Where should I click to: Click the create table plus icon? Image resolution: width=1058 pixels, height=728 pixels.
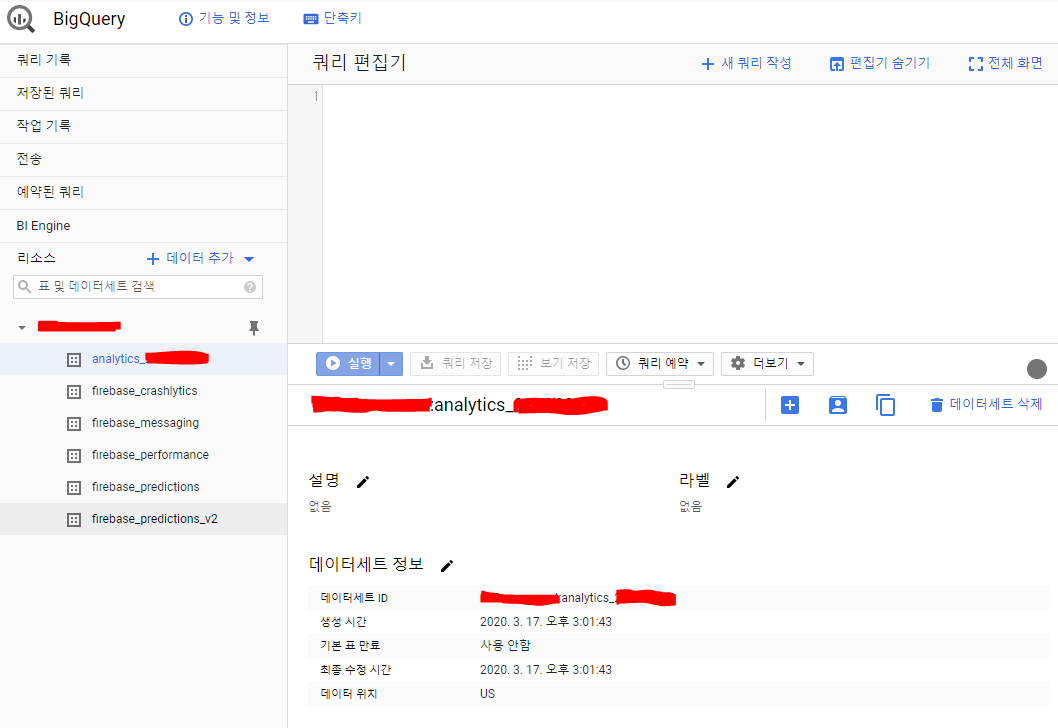(x=790, y=405)
